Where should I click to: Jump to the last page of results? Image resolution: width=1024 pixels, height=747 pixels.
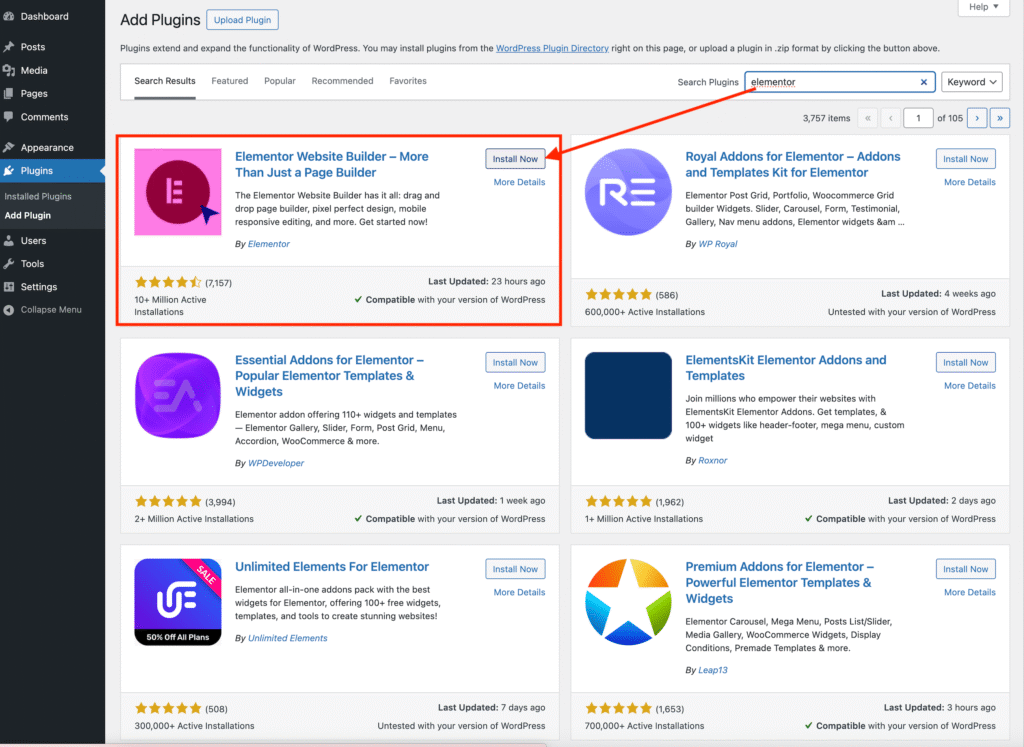(x=999, y=118)
